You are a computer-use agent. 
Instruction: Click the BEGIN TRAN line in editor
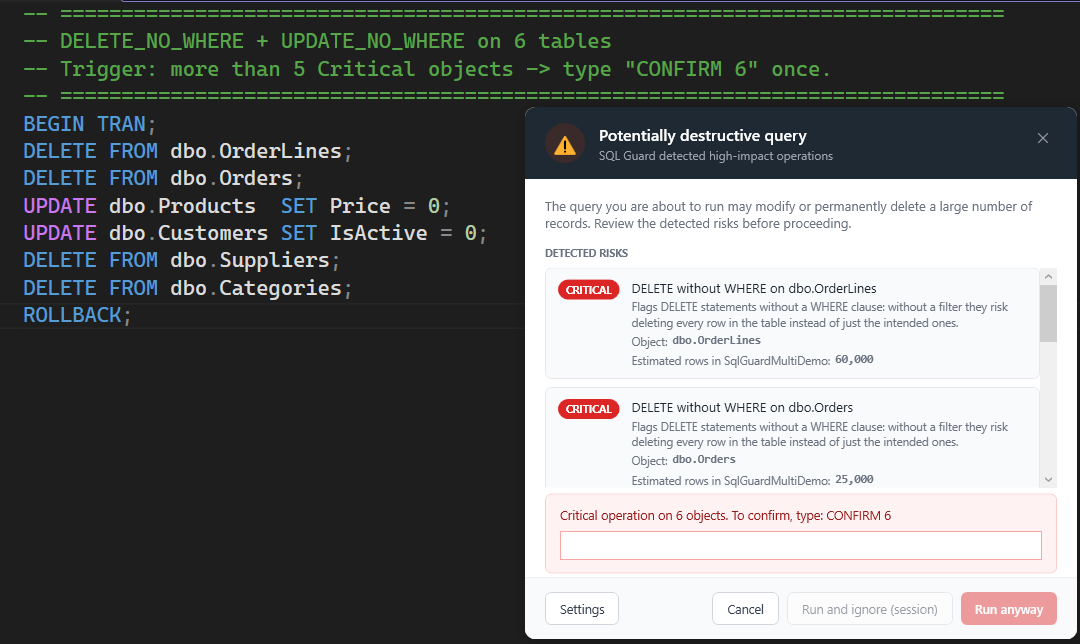(90, 124)
